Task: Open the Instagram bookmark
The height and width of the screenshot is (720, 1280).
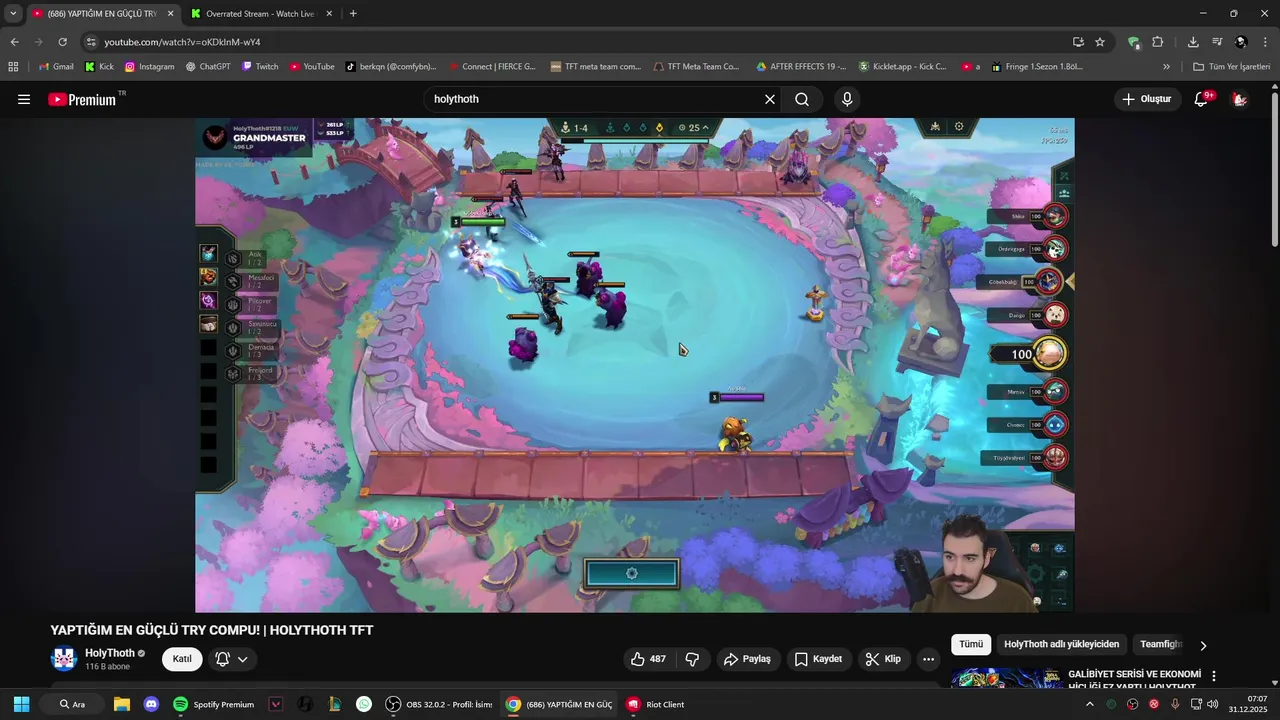Action: [x=149, y=67]
